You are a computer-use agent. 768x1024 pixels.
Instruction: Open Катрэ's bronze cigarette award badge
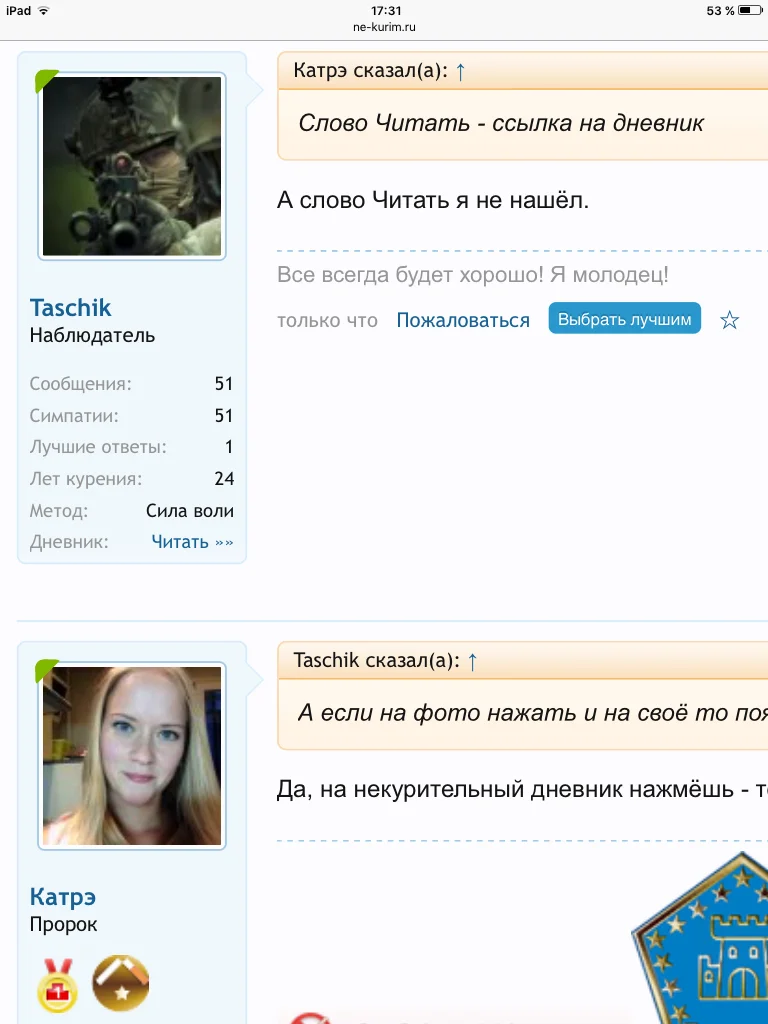(x=120, y=983)
